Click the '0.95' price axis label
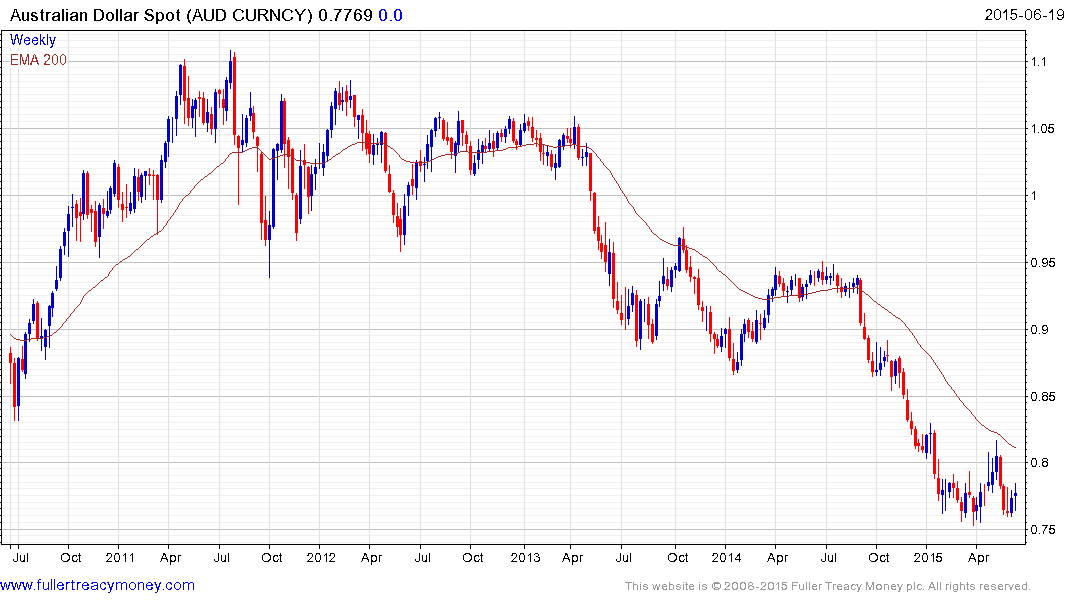This screenshot has height=600, width=1075. [x=1042, y=263]
